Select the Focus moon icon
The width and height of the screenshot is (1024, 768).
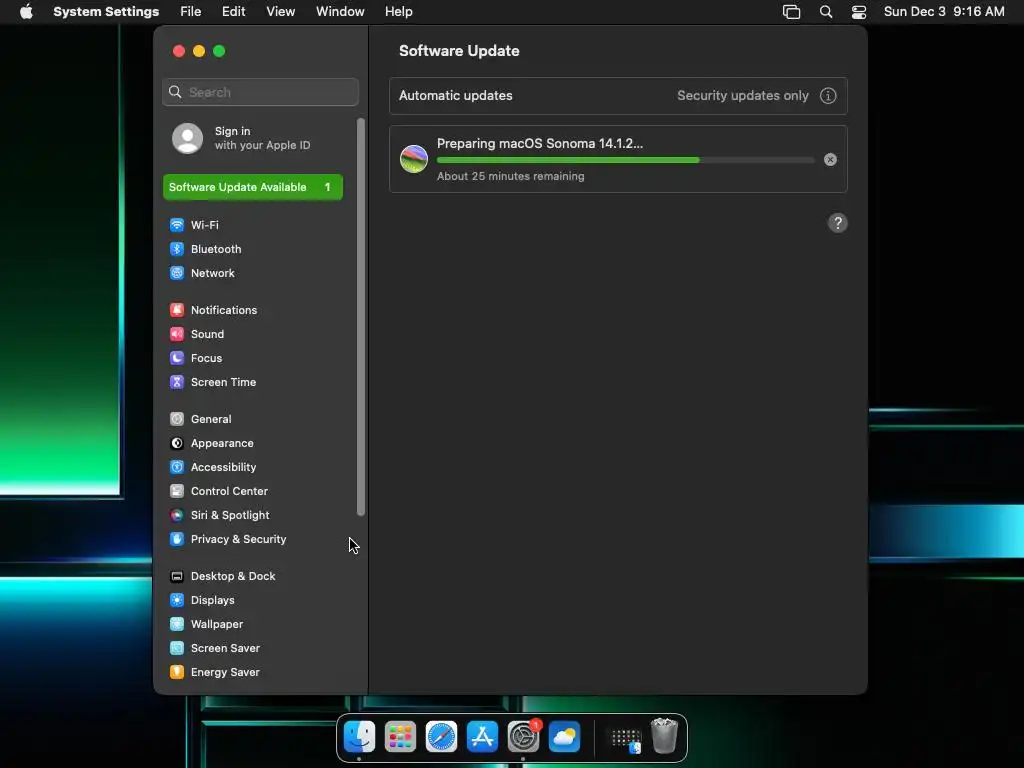(x=177, y=358)
